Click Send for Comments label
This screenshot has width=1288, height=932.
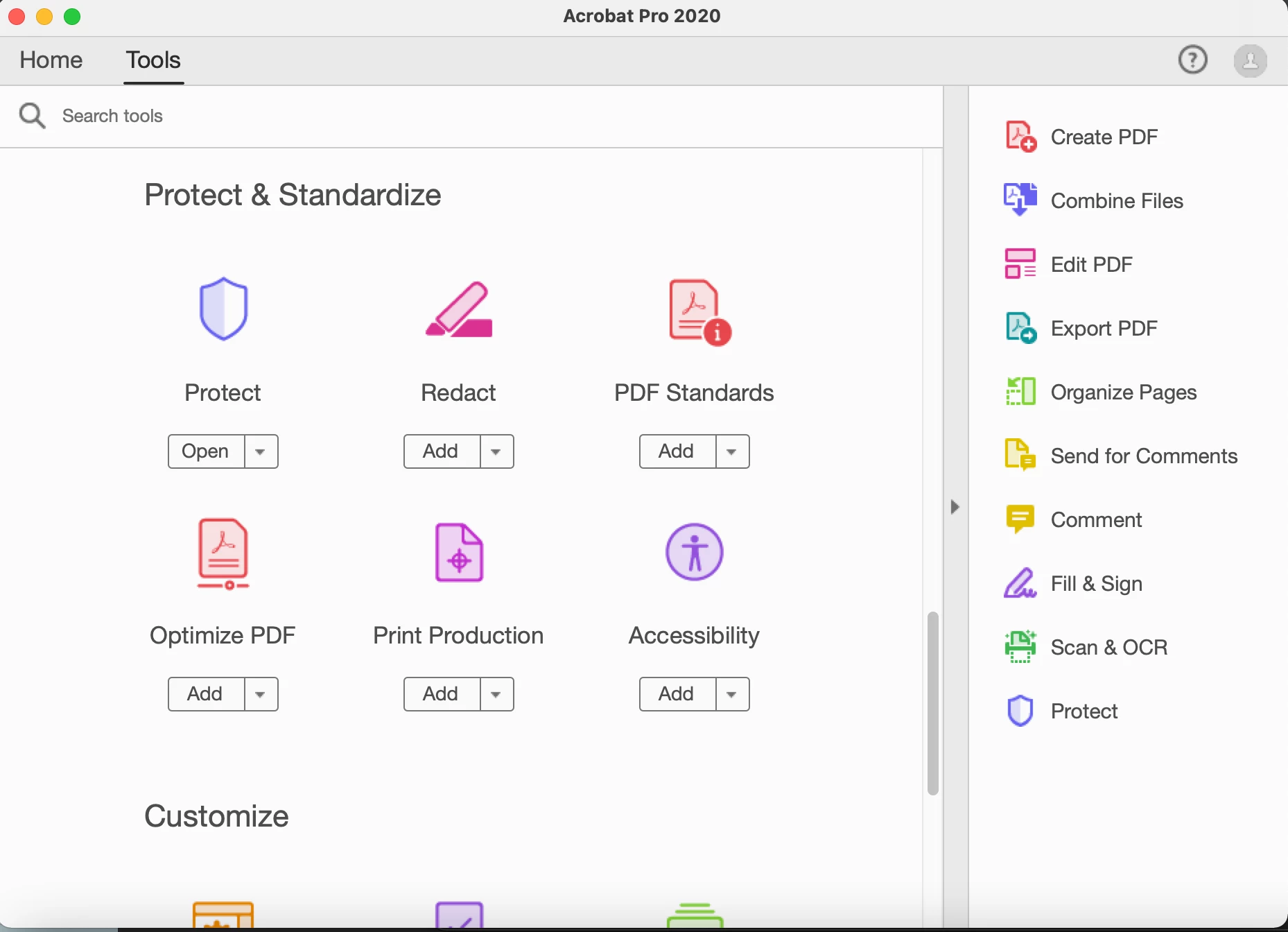pyautogui.click(x=1144, y=456)
